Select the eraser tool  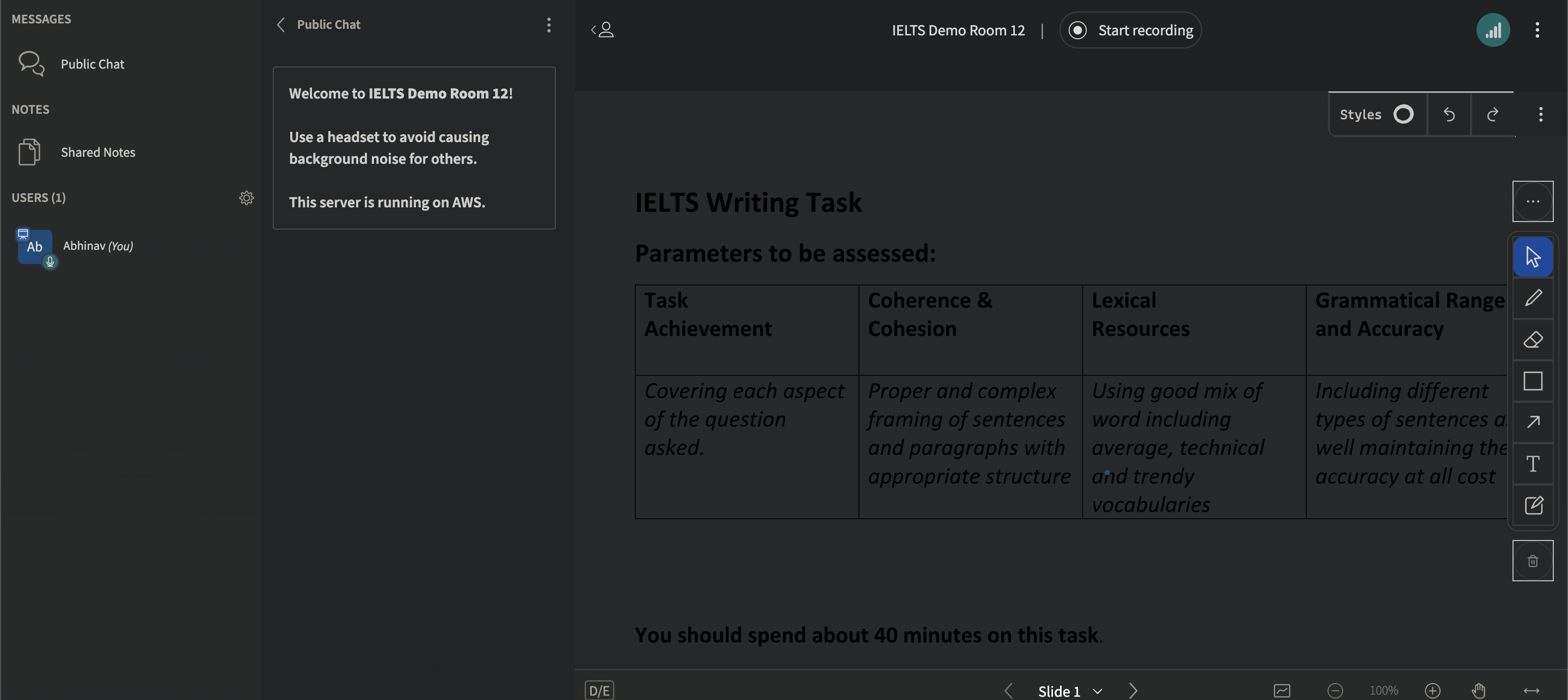tap(1533, 339)
